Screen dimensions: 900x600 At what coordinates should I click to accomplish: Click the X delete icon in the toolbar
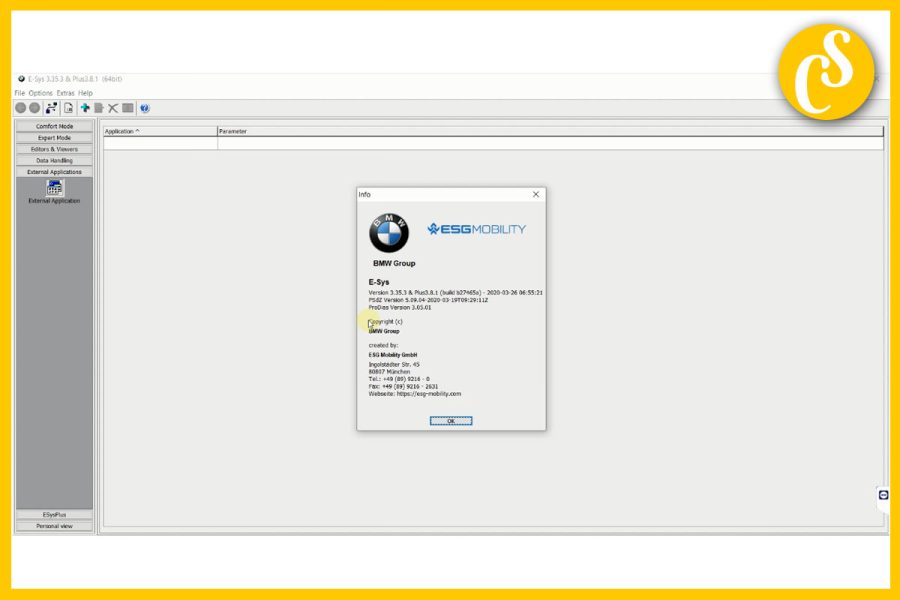coord(112,107)
